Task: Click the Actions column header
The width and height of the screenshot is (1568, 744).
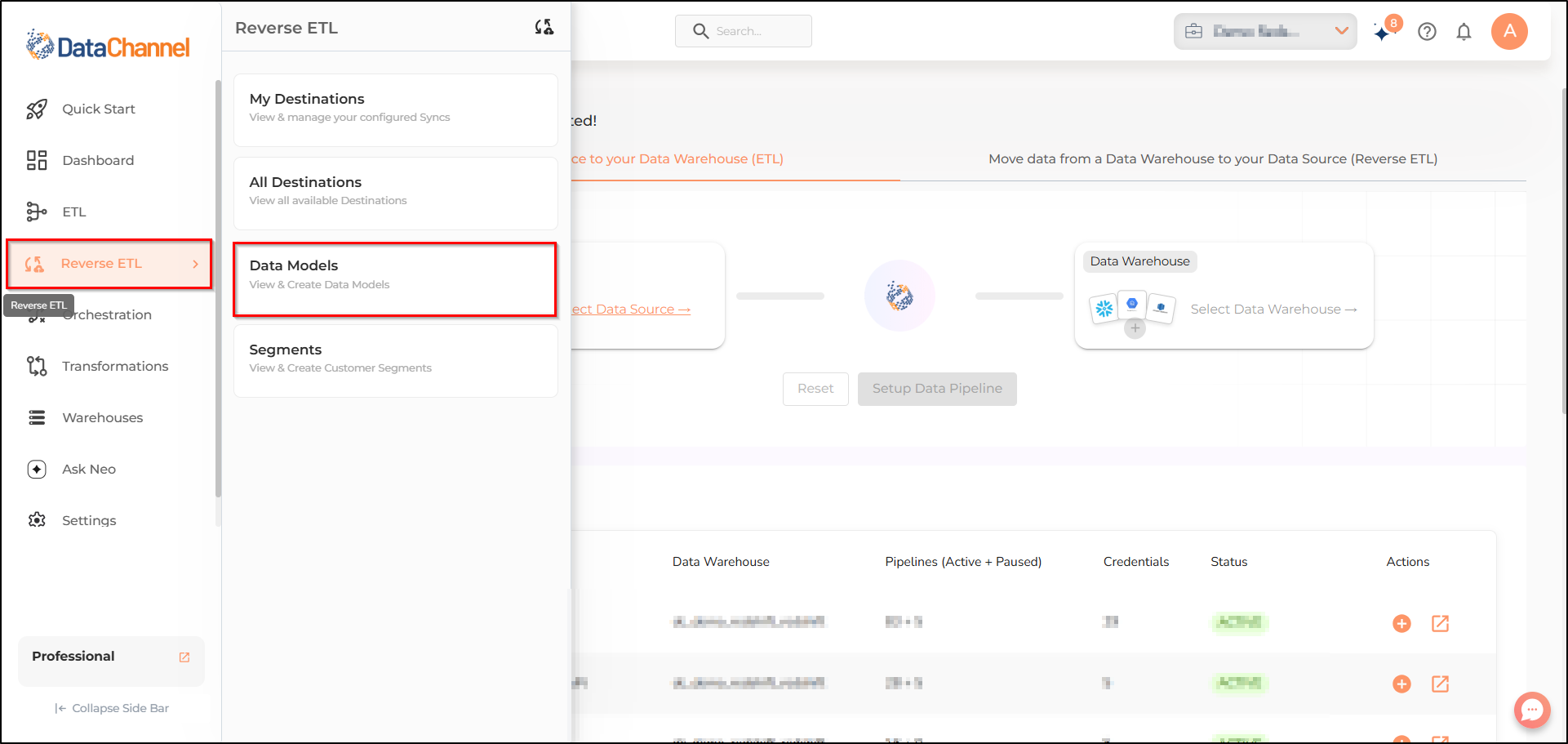Action: [x=1407, y=562]
